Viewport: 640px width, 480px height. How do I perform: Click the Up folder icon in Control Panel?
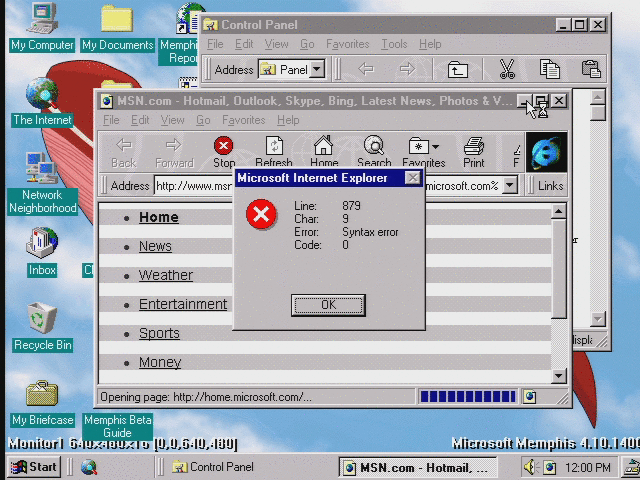click(x=457, y=69)
